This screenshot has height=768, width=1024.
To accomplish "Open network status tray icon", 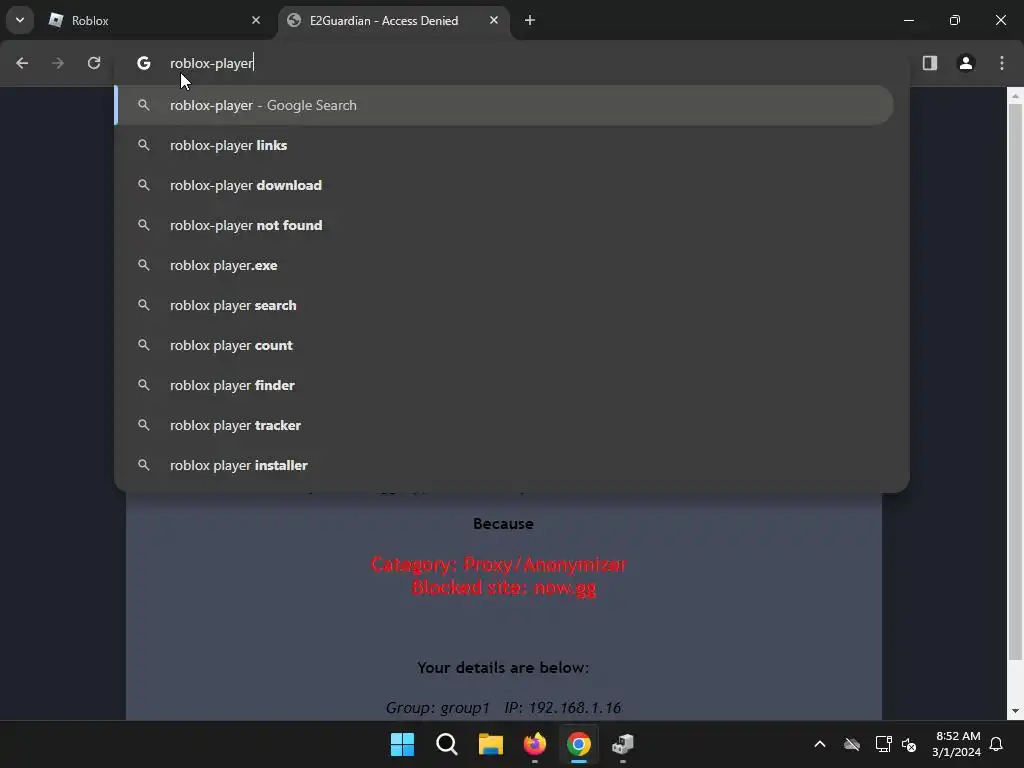I will point(883,744).
